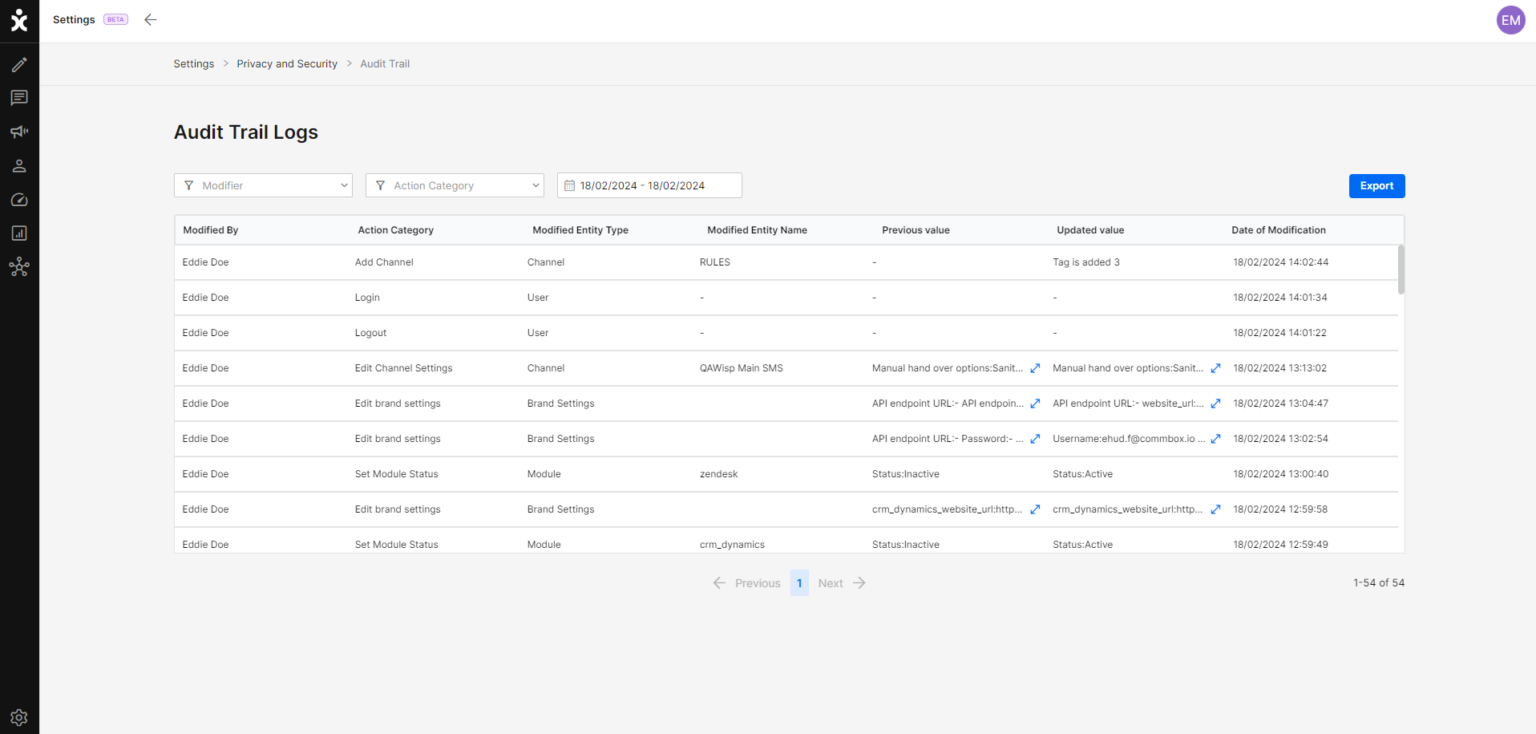Click the Export button

pos(1376,186)
